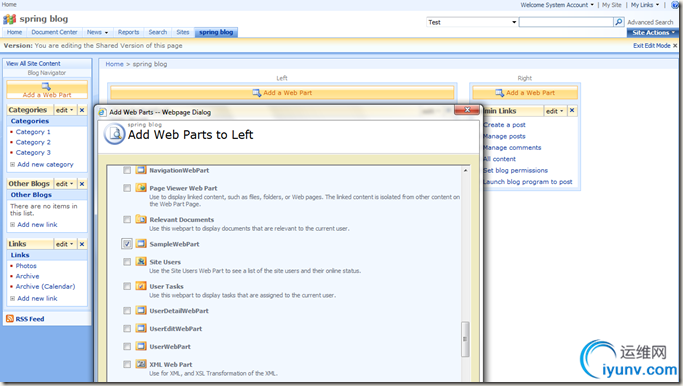The image size is (683, 386).
Task: Open the Reports tab
Action: tap(128, 32)
